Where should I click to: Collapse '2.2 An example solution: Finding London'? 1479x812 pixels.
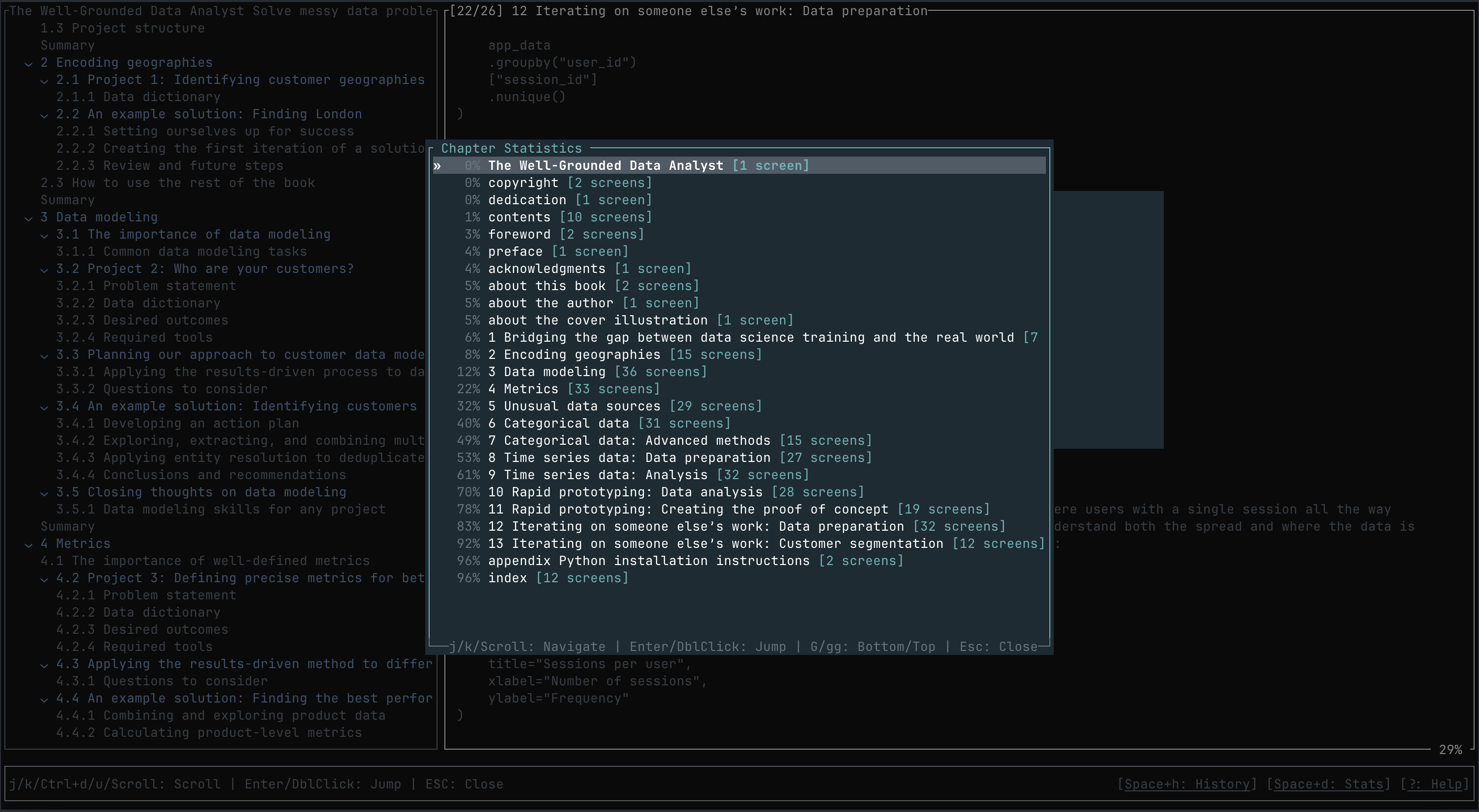(44, 115)
